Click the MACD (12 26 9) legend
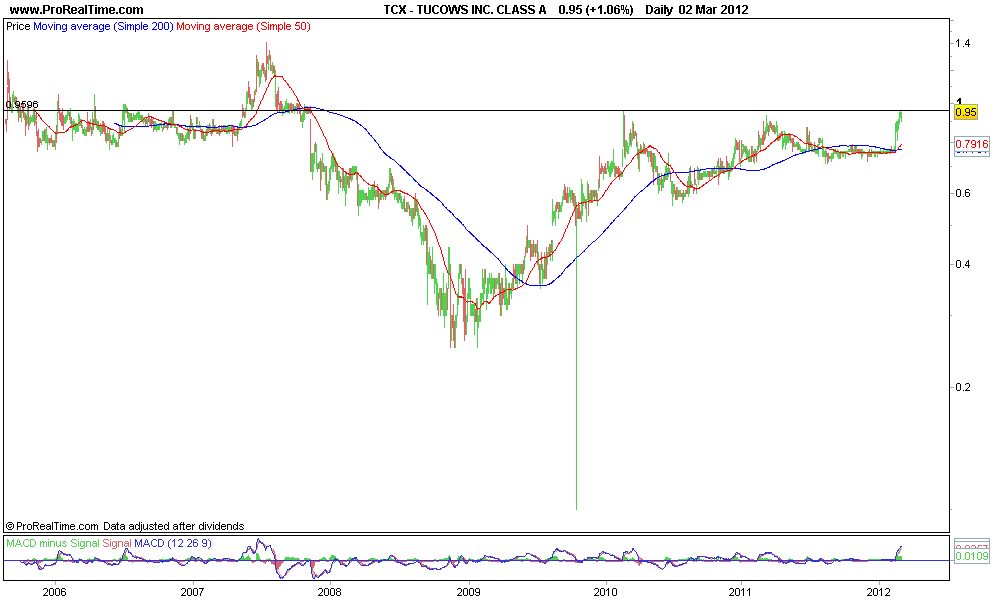The height and width of the screenshot is (600, 1000). [x=173, y=543]
